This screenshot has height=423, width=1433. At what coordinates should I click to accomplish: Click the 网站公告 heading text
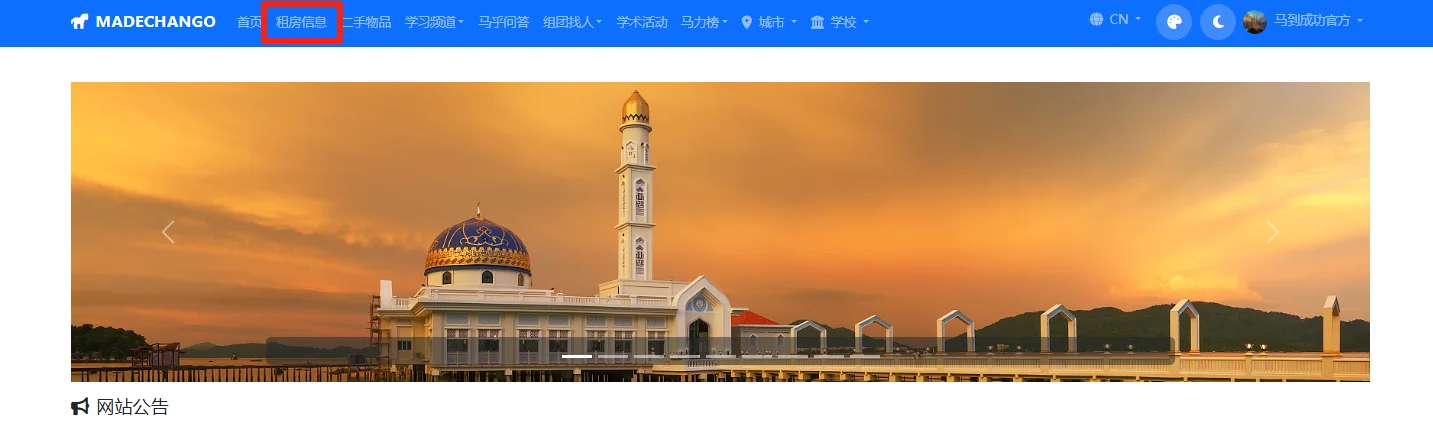click(132, 407)
